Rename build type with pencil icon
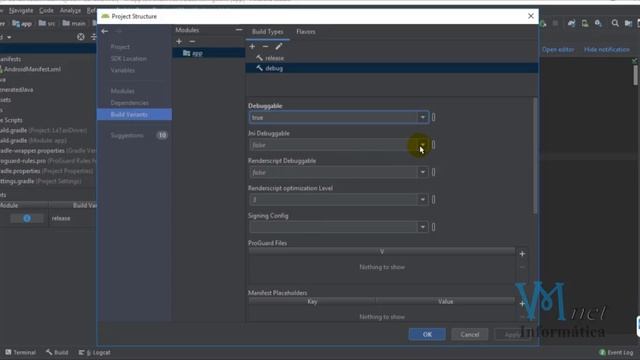The width and height of the screenshot is (640, 360). point(279,47)
